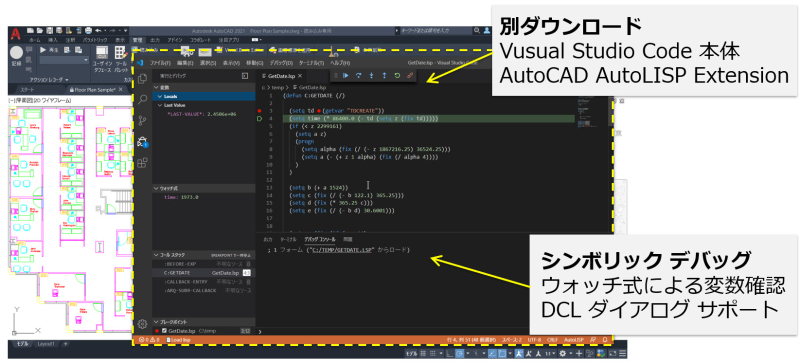
Task: Close the GetDate.lsp editor tab
Action: (300, 76)
